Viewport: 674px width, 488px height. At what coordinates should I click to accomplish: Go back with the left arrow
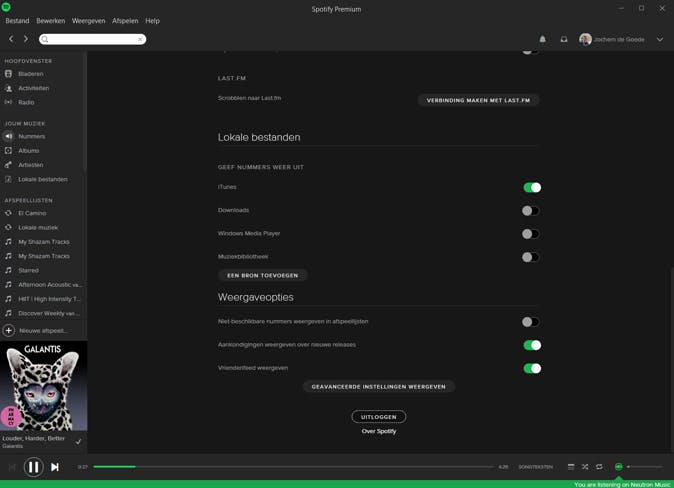pyautogui.click(x=11, y=39)
